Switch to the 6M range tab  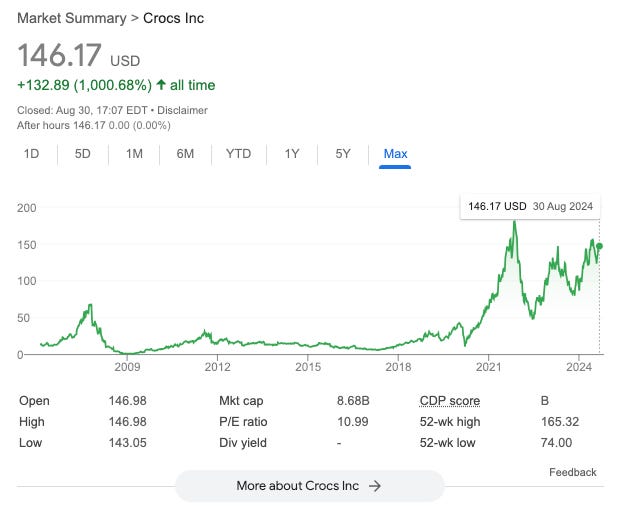pos(185,154)
